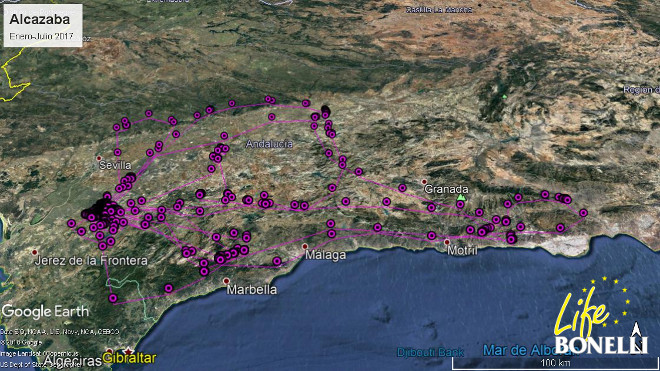Click the Djibouti Bank label
The image size is (660, 371).
(430, 352)
